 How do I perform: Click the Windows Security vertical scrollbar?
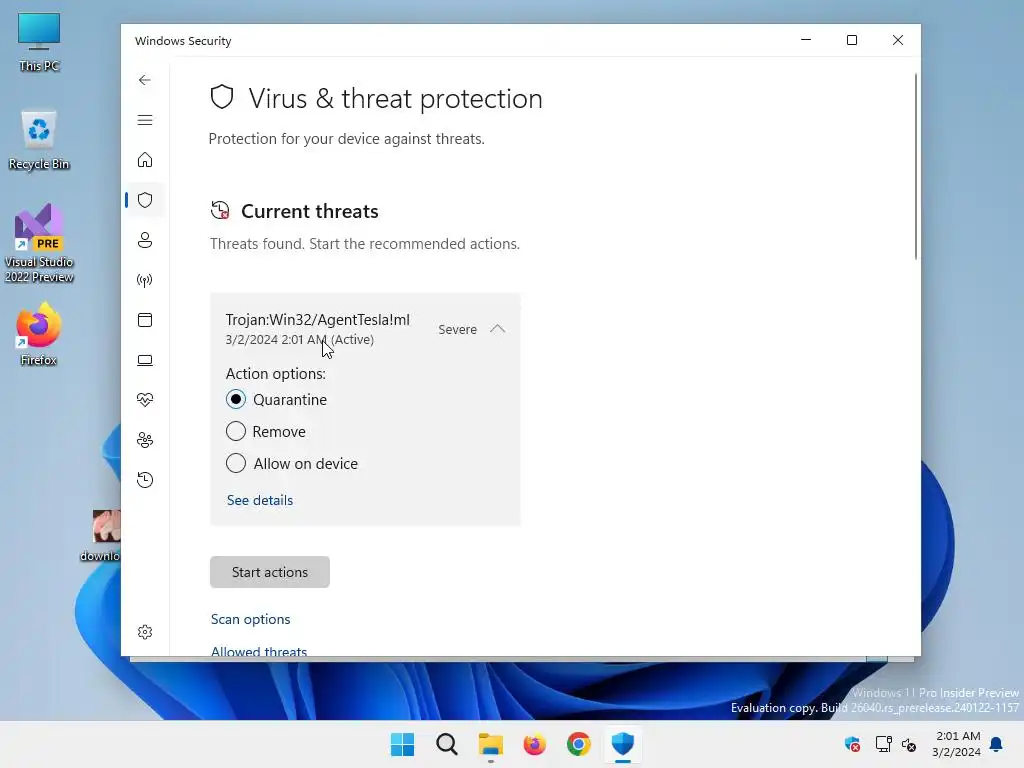pos(916,167)
